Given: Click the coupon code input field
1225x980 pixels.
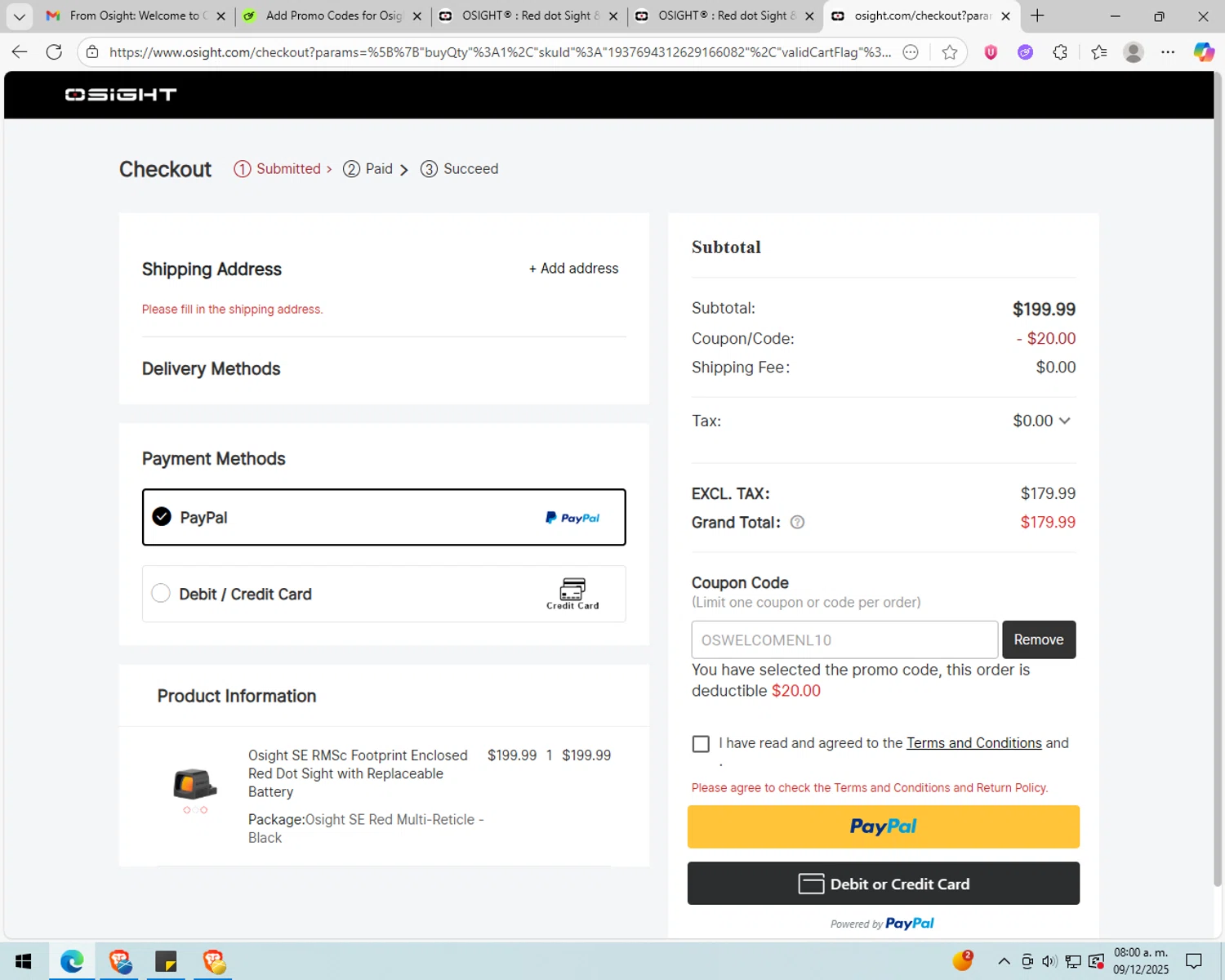Looking at the screenshot, I should click(844, 639).
